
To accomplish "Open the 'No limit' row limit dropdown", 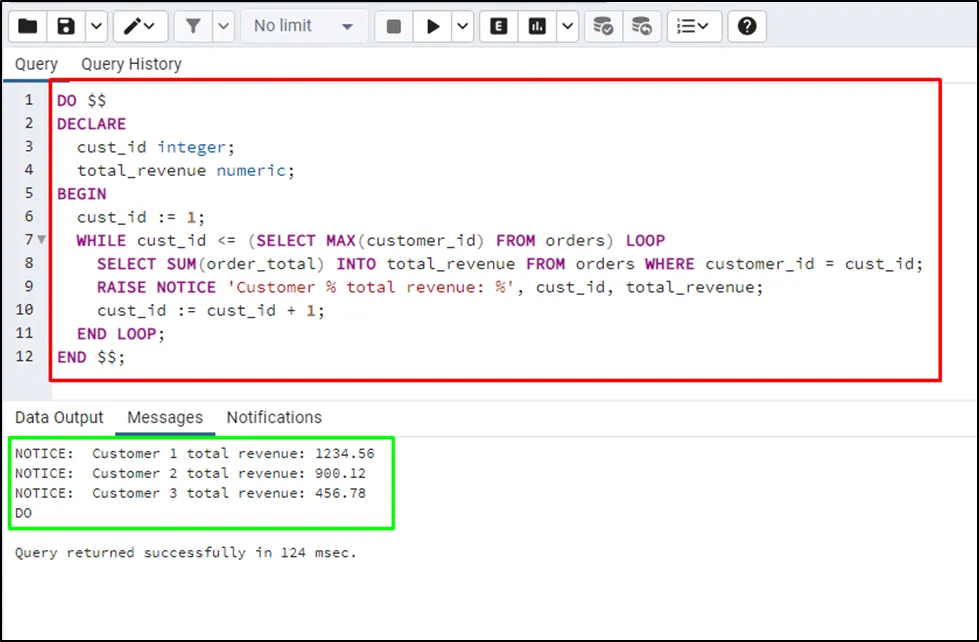I will 303,26.
